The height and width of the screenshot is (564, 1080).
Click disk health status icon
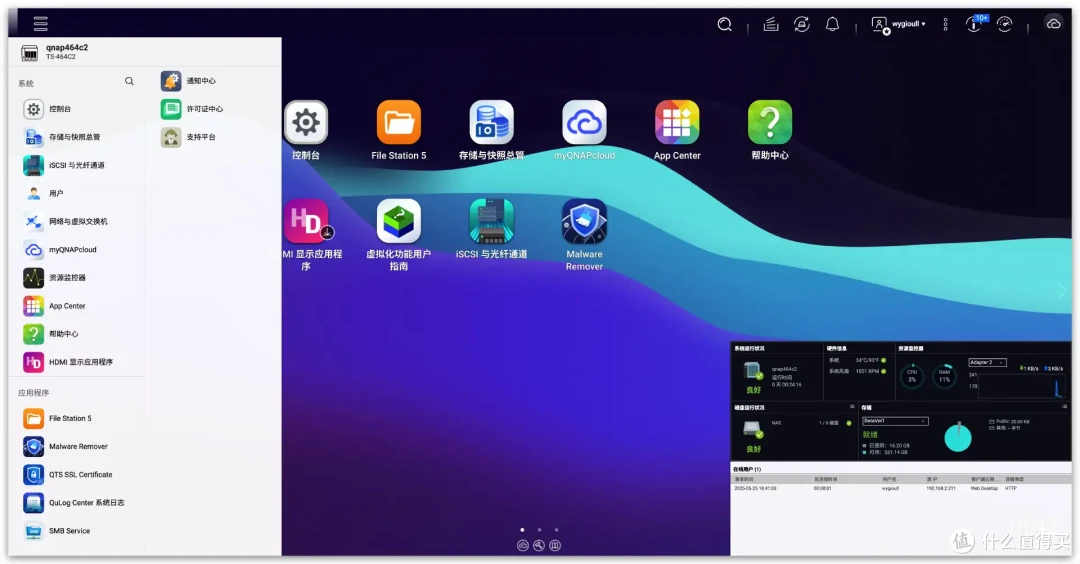(753, 430)
